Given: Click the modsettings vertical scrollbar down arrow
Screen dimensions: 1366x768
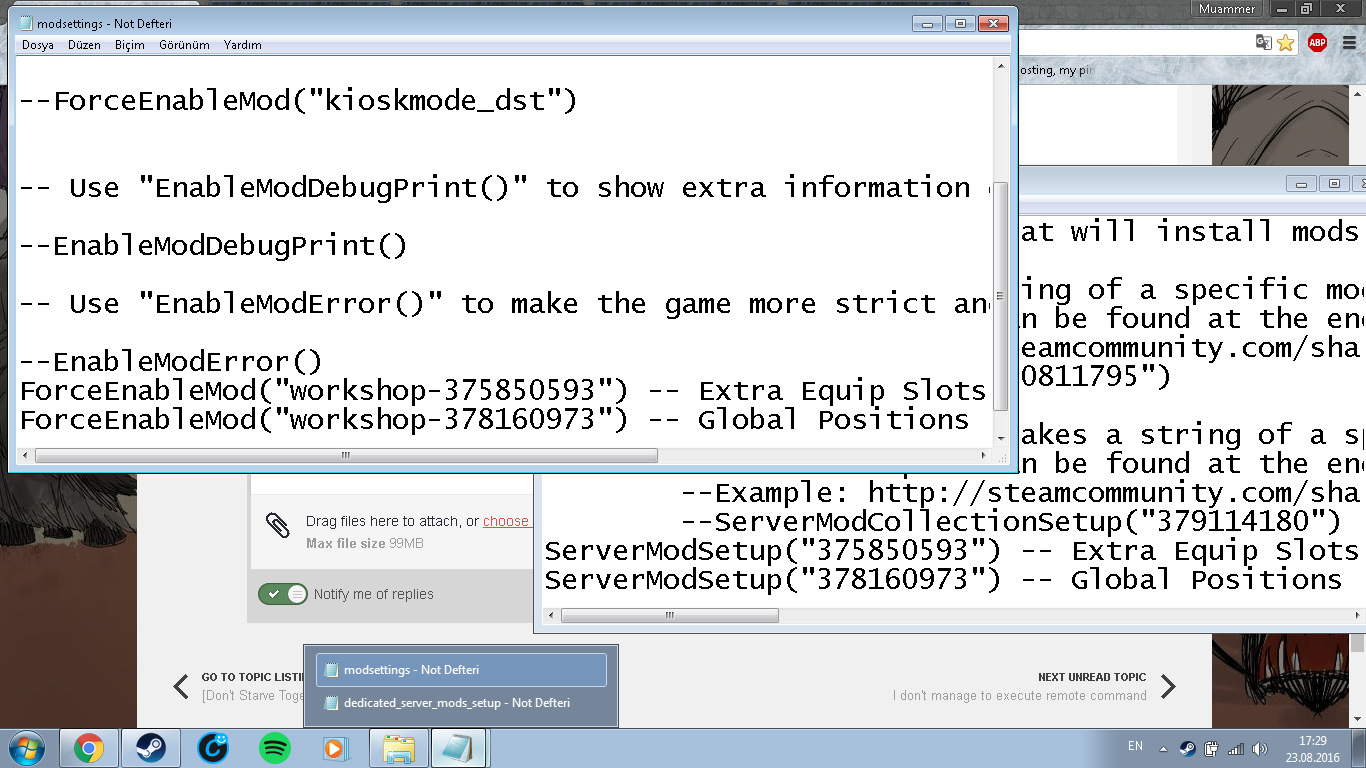Looking at the screenshot, I should 1002,438.
